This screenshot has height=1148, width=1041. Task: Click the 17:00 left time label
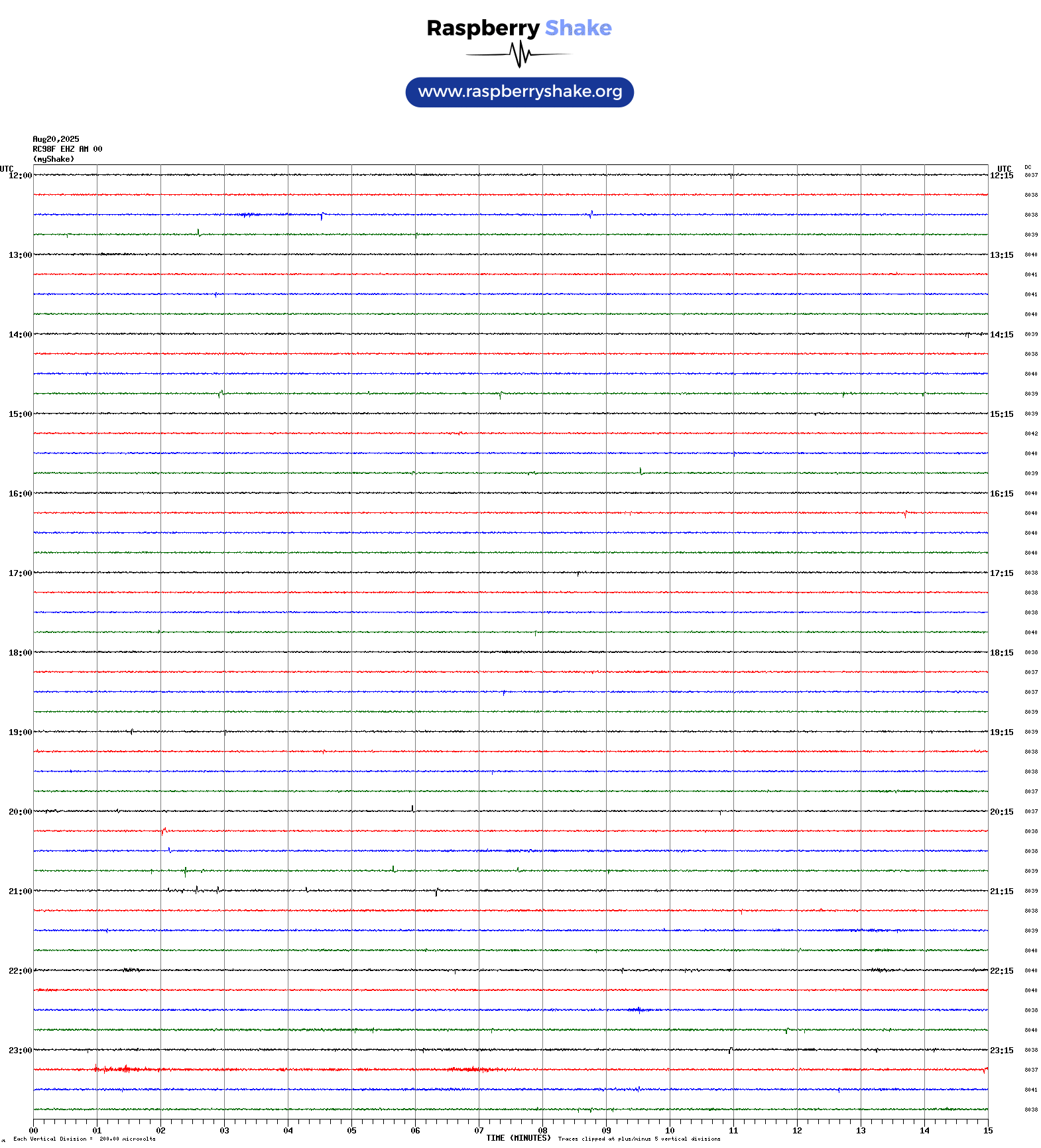20,573
